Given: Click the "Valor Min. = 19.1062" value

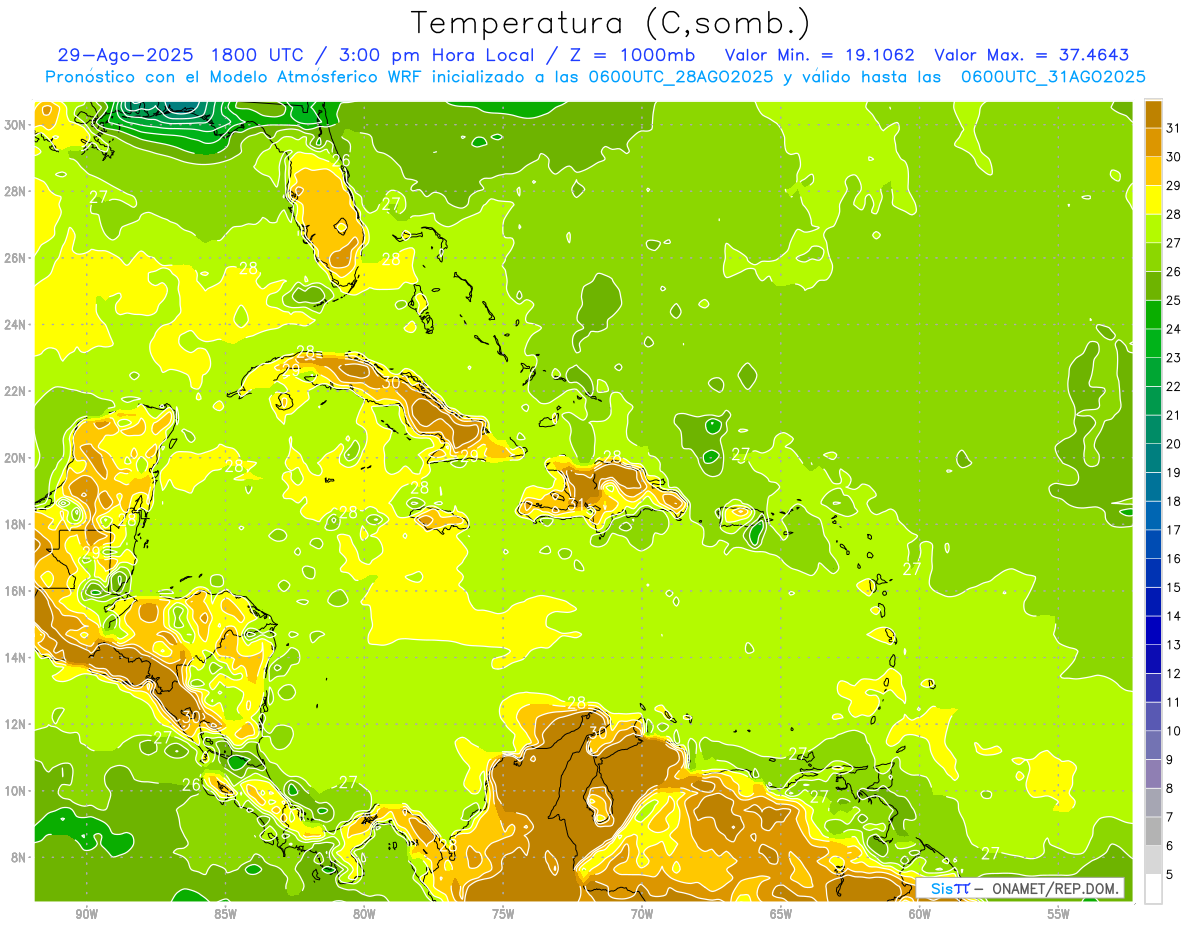Looking at the screenshot, I should coord(819,55).
